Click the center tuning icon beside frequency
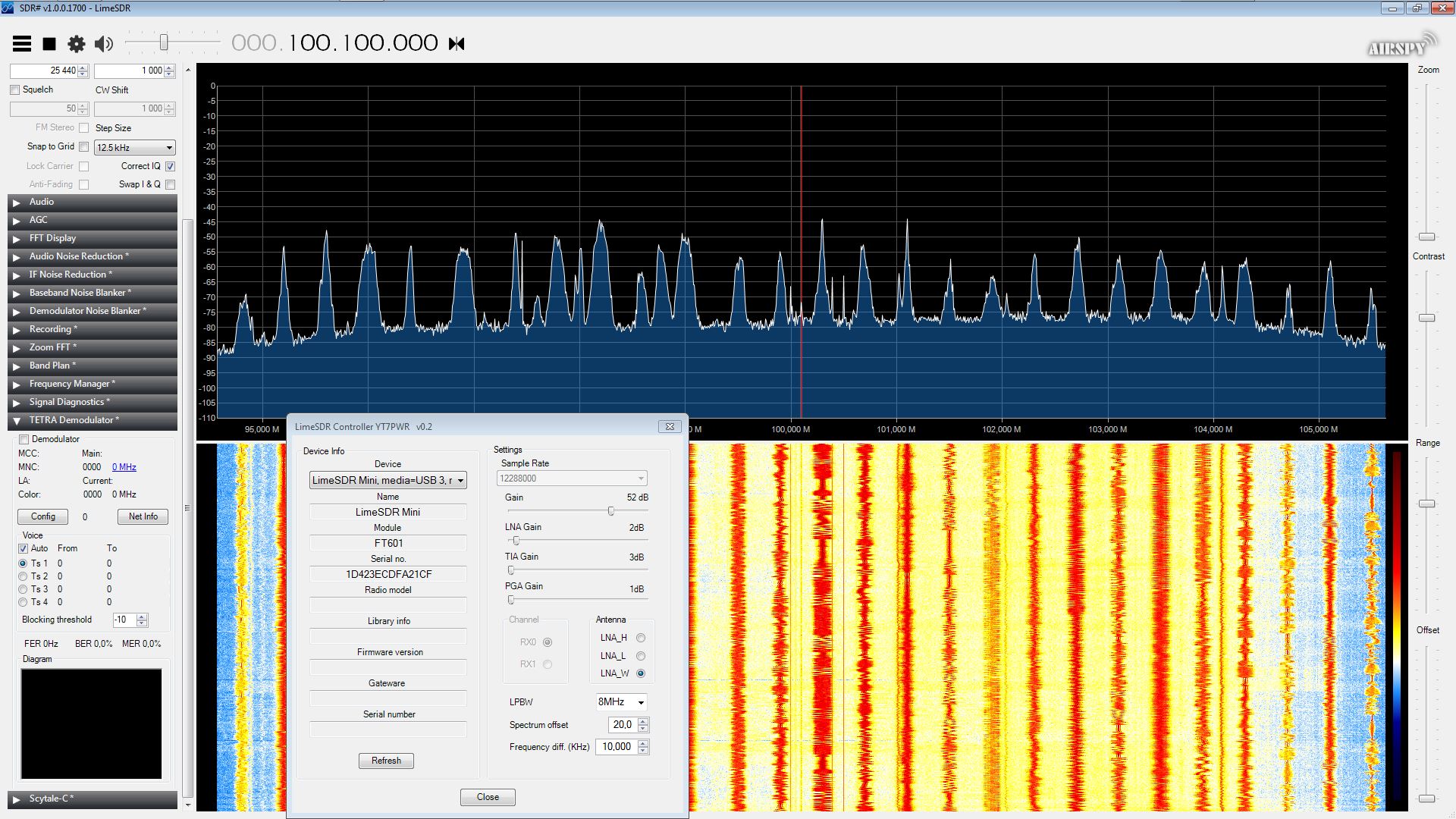Screen dimensions: 1456x819 pyautogui.click(x=457, y=44)
